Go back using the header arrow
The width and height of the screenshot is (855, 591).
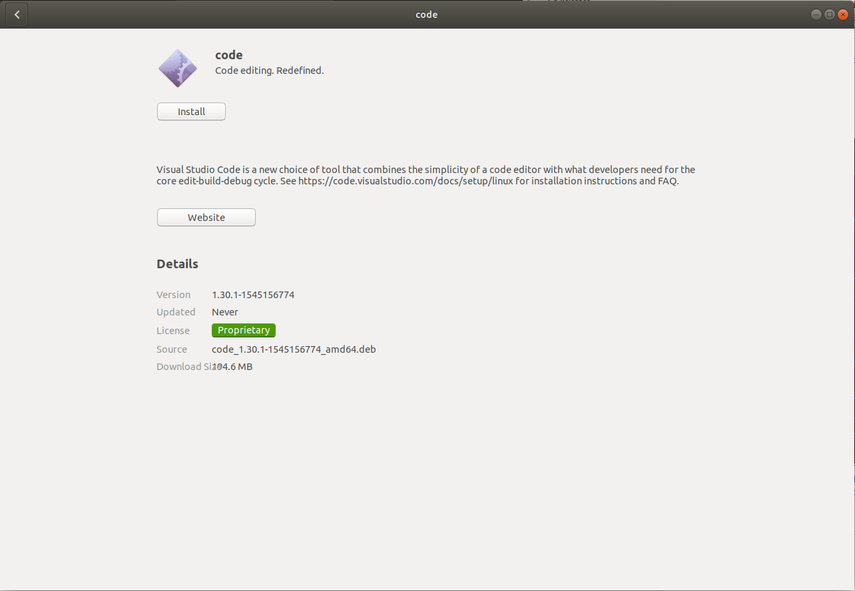pyautogui.click(x=17, y=15)
